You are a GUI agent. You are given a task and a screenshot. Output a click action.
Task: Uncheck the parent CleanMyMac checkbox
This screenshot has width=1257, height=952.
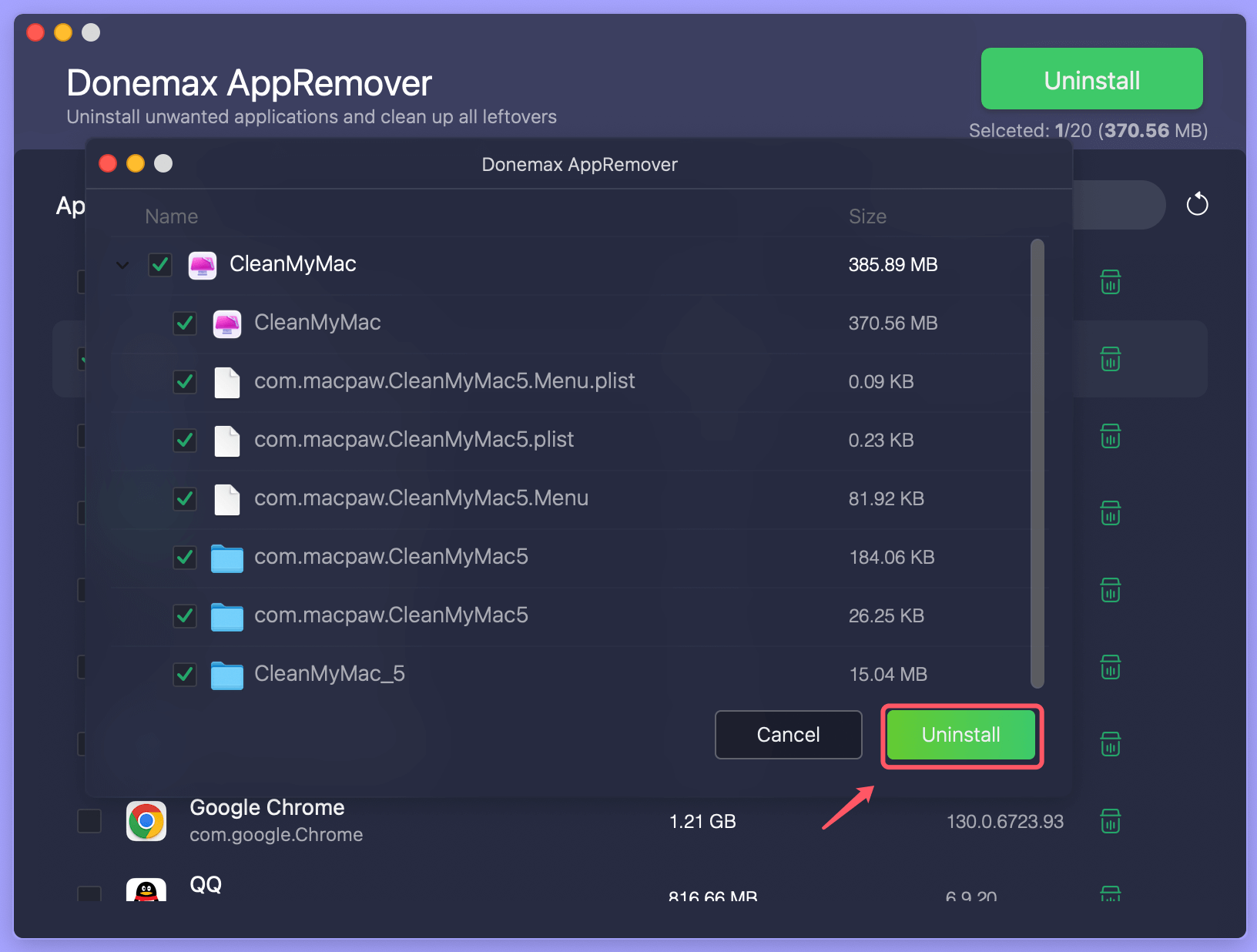[159, 265]
